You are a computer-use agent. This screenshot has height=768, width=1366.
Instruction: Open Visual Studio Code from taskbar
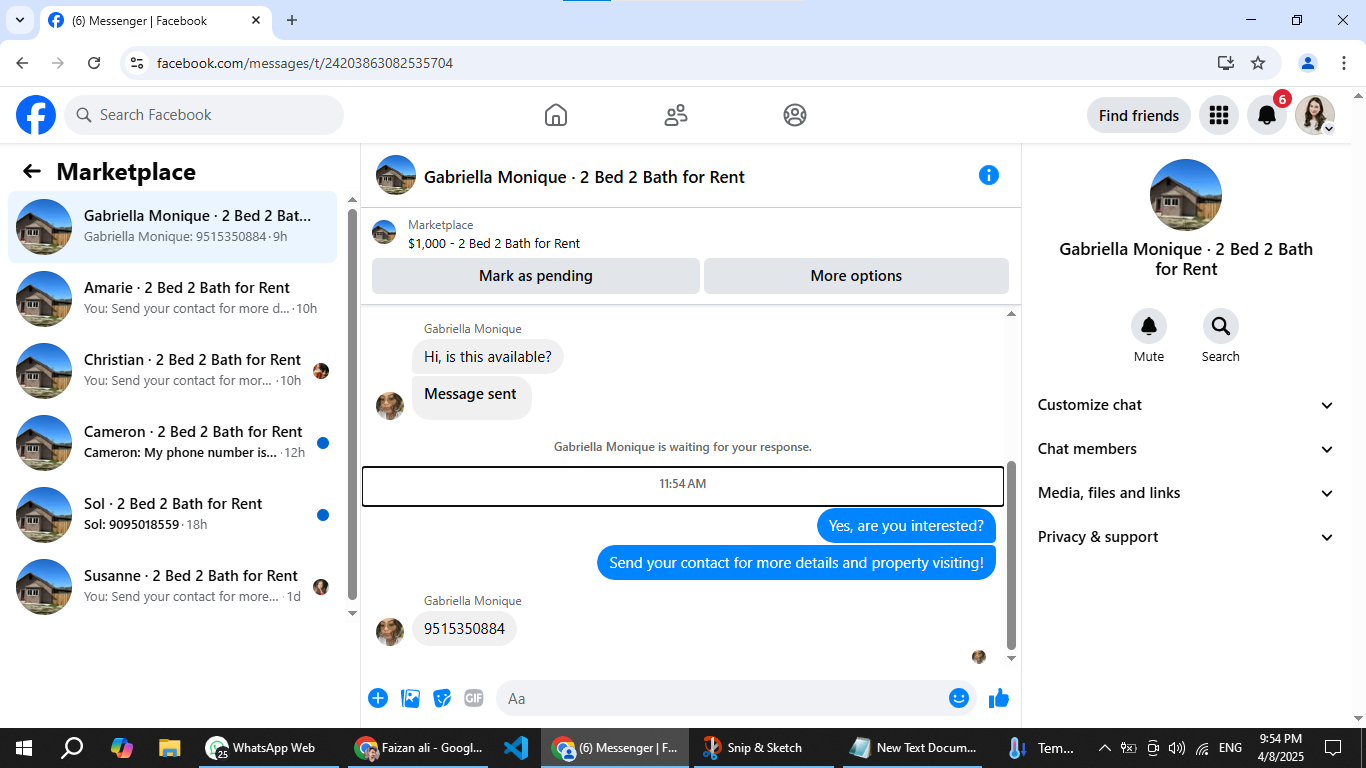click(516, 747)
